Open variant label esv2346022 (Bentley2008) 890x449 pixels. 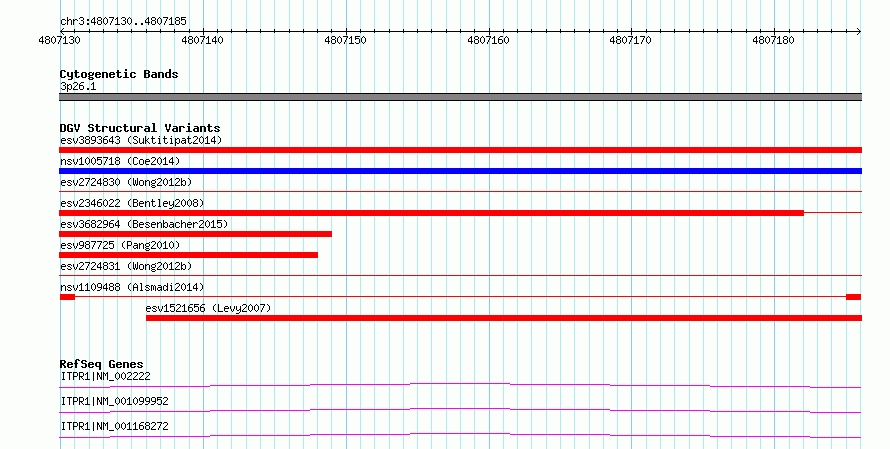click(x=132, y=203)
